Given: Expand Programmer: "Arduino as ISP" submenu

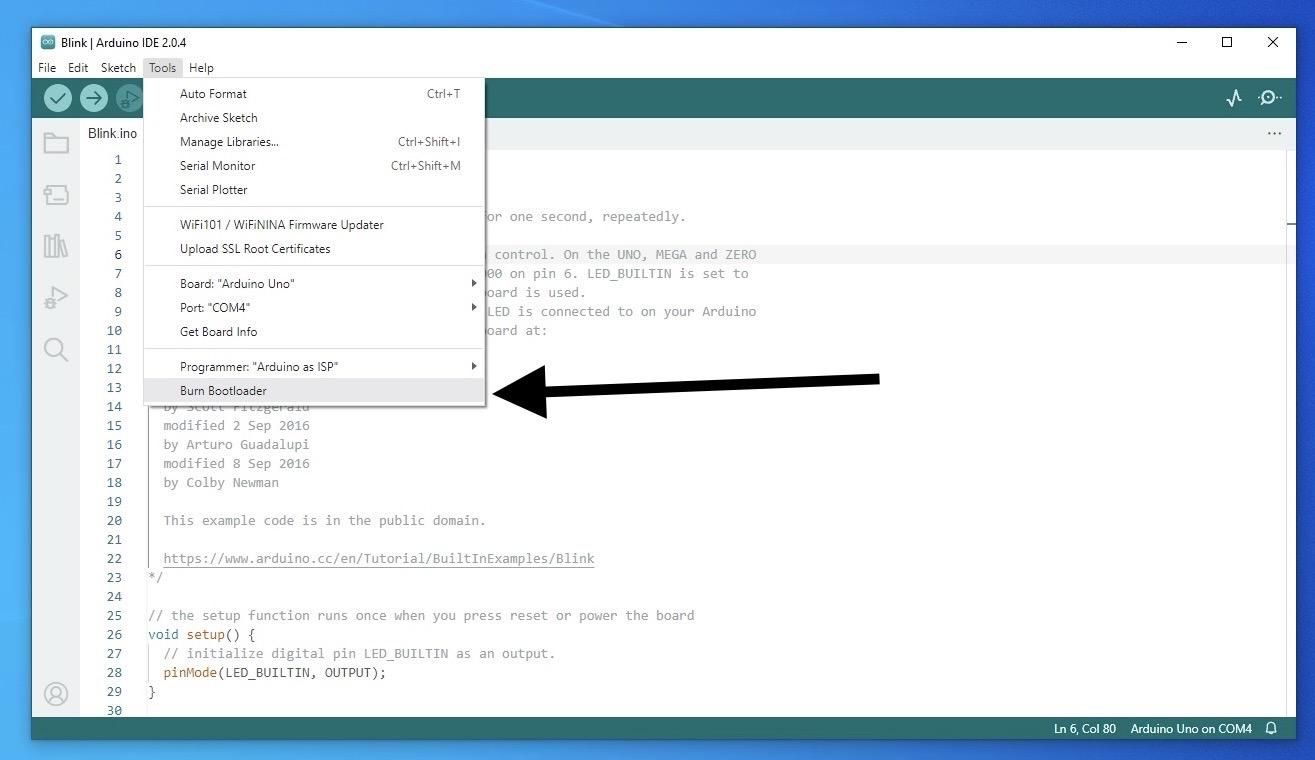Looking at the screenshot, I should [314, 367].
